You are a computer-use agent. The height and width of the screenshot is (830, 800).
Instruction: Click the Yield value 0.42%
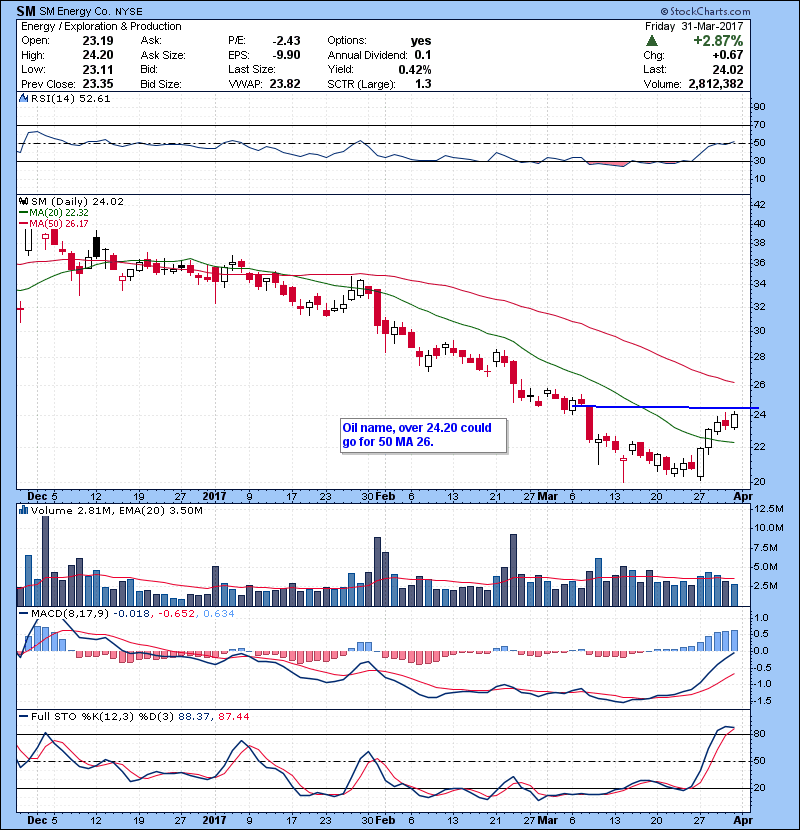(x=415, y=69)
